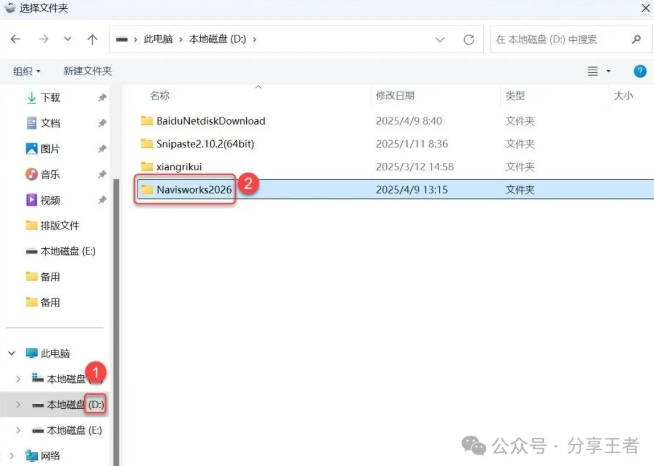Viewport: 654px width, 466px height.
Task: Refresh the current folder view
Action: coord(469,40)
